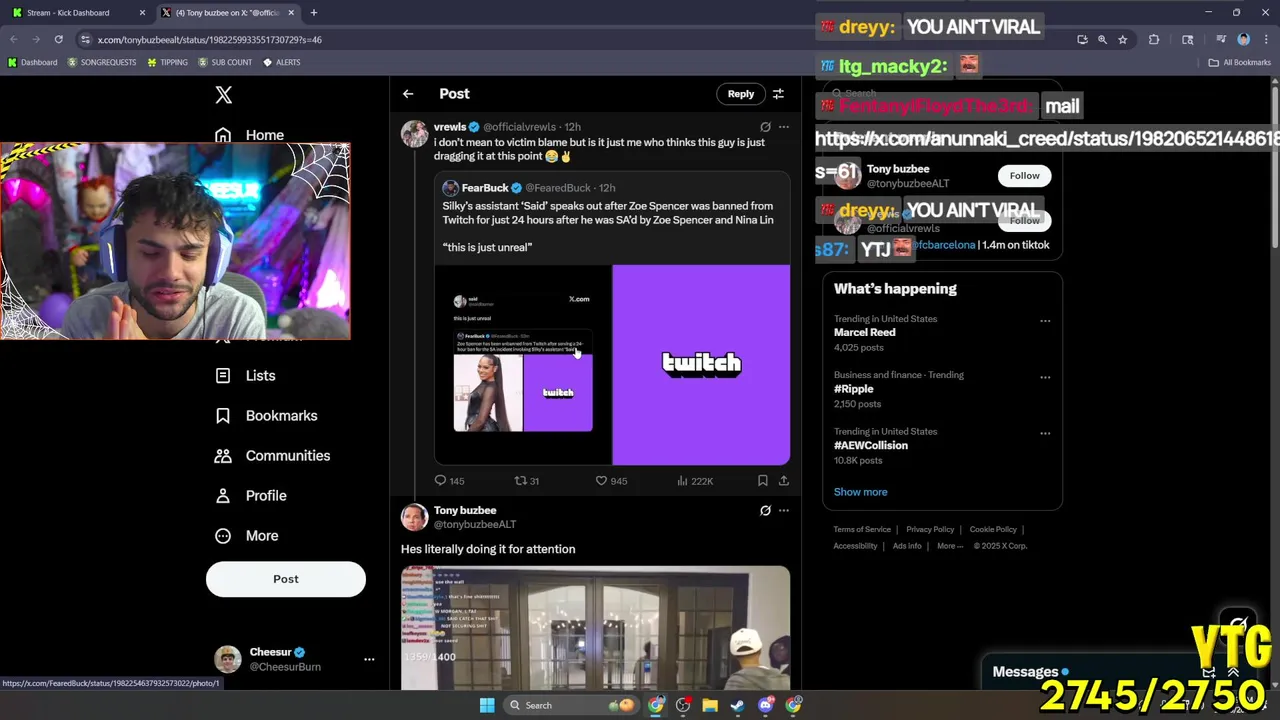Open Windows Start menu

click(x=487, y=706)
